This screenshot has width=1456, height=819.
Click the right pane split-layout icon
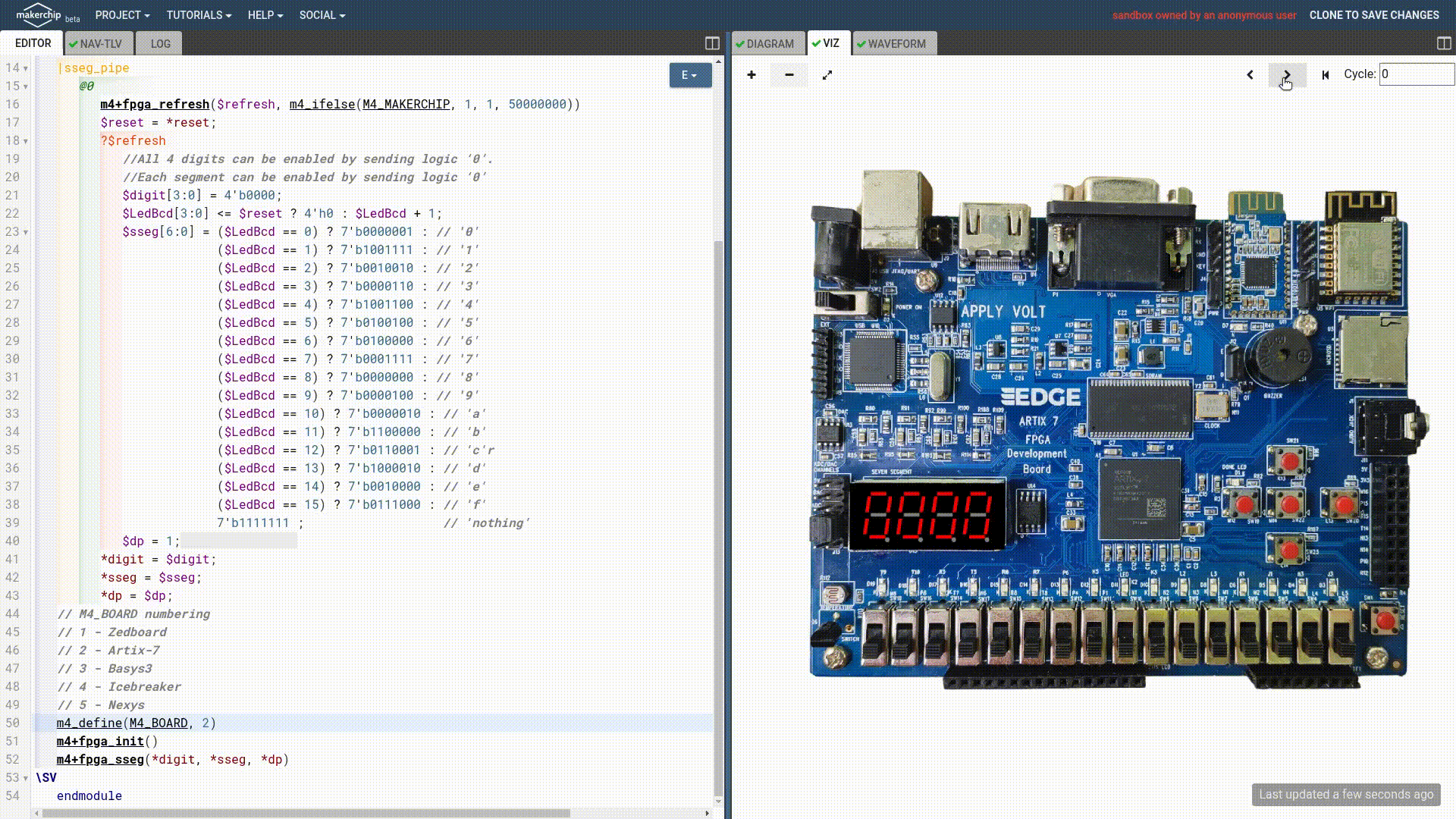click(x=1444, y=43)
